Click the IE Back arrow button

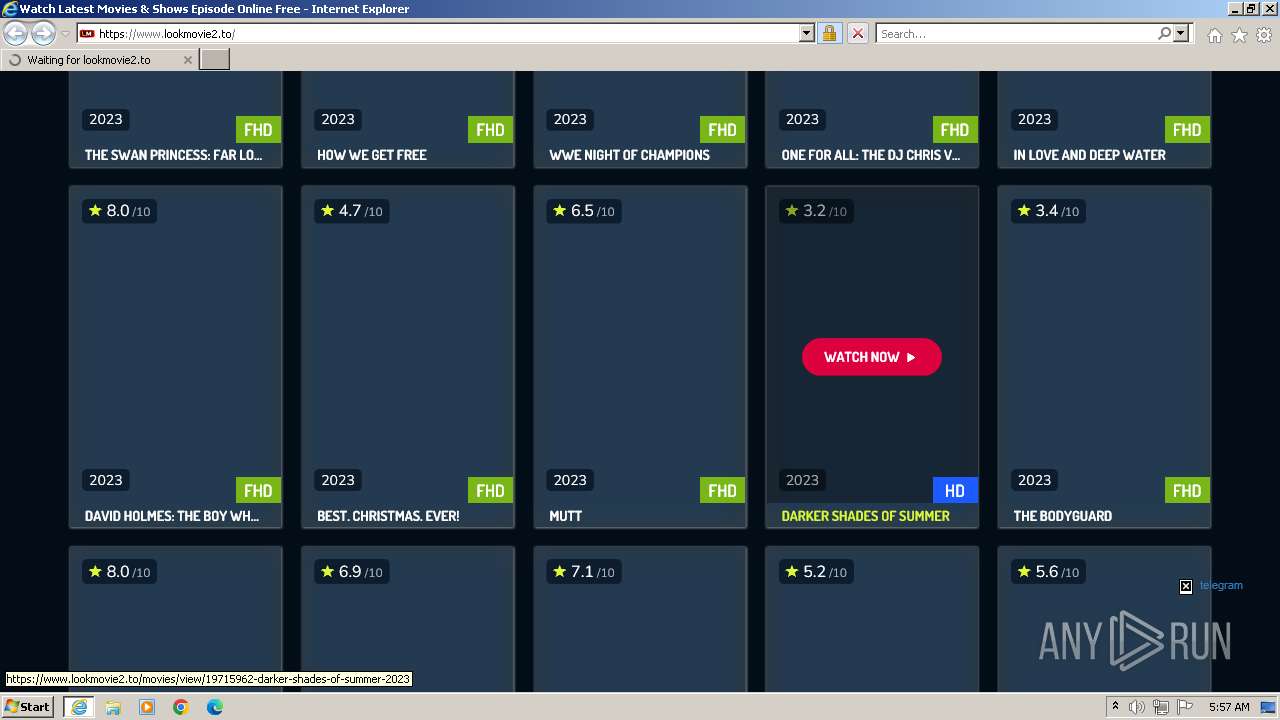coord(16,34)
